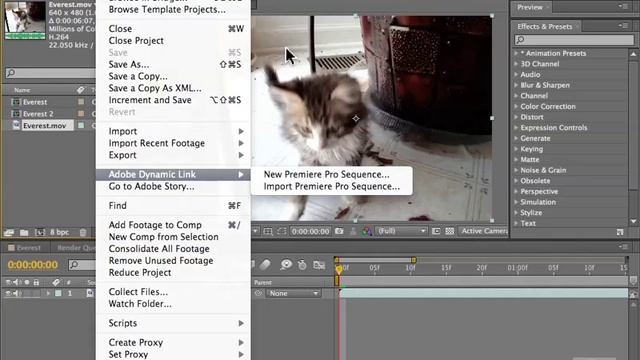This screenshot has width=640, height=360.
Task: Click Effects & Presets scrollbar down arrow
Action: [x=633, y=222]
